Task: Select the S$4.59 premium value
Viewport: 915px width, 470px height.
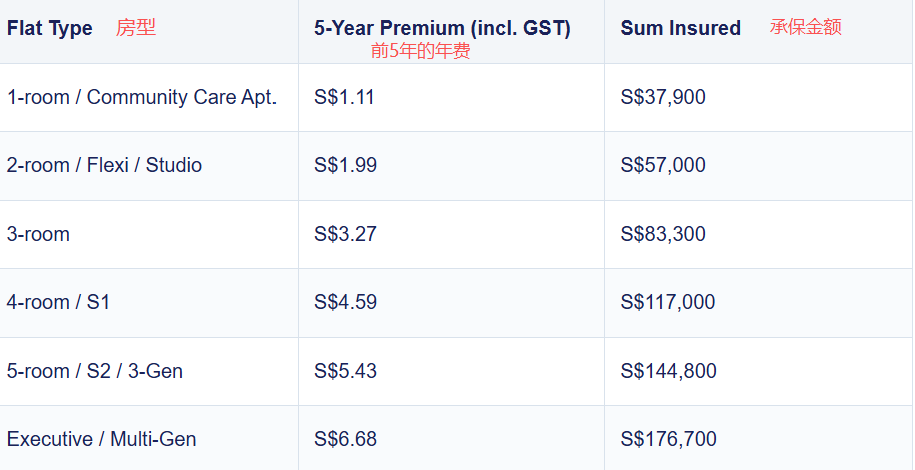Action: 345,302
